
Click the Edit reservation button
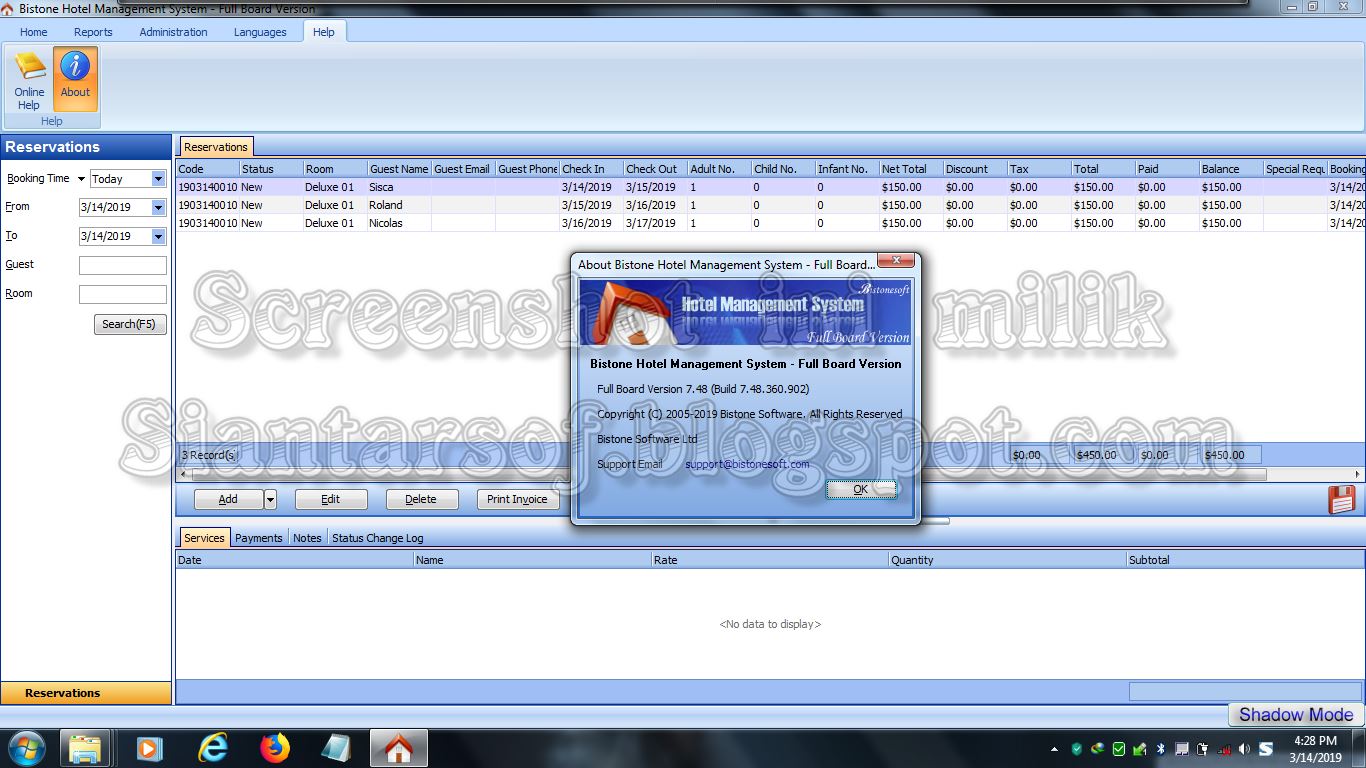331,499
